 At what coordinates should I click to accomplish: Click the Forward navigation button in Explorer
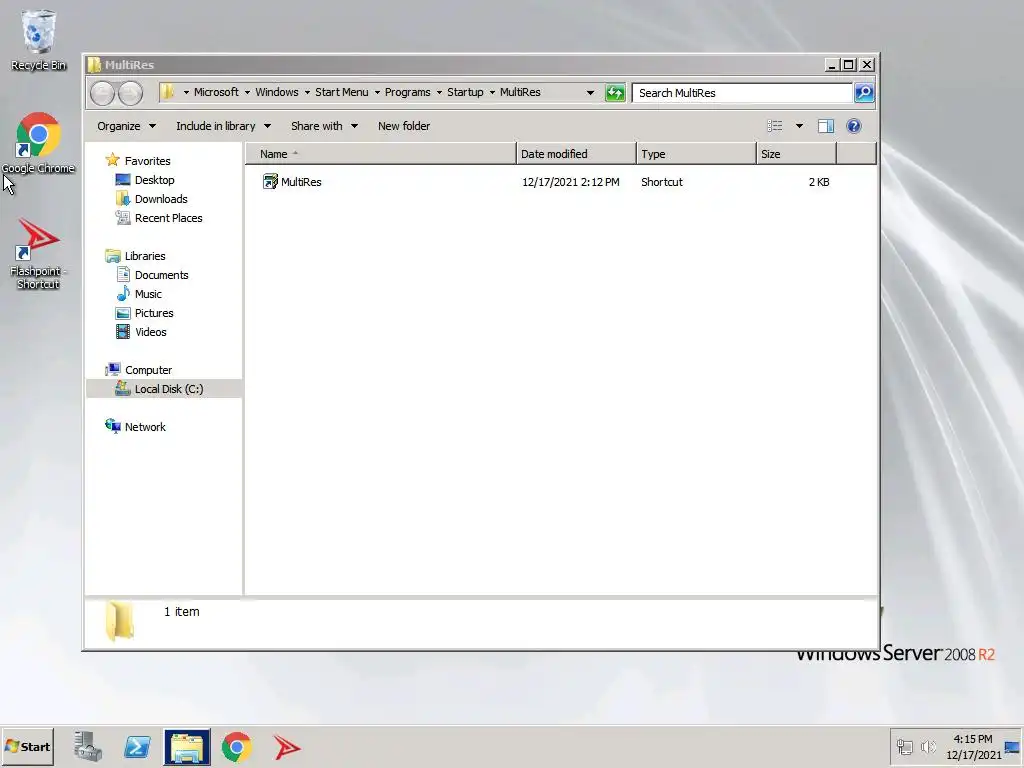pos(130,93)
